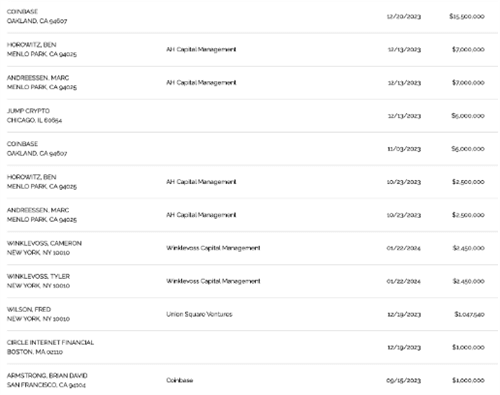The image size is (500, 395).
Task: Open the first HOROWITZ, BEN donor entry
Action: coord(32,45)
